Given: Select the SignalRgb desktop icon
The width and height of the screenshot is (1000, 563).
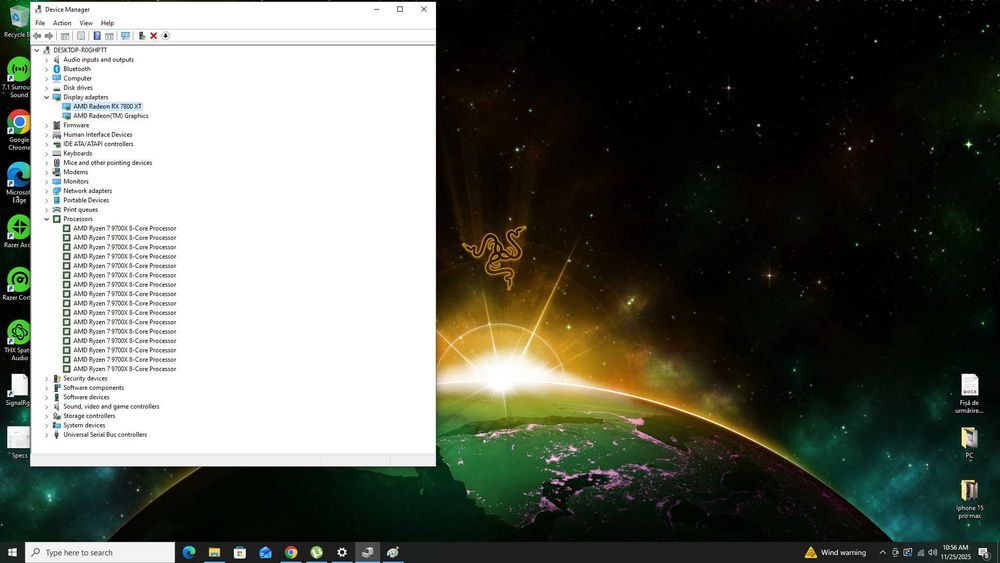Looking at the screenshot, I should (x=18, y=390).
